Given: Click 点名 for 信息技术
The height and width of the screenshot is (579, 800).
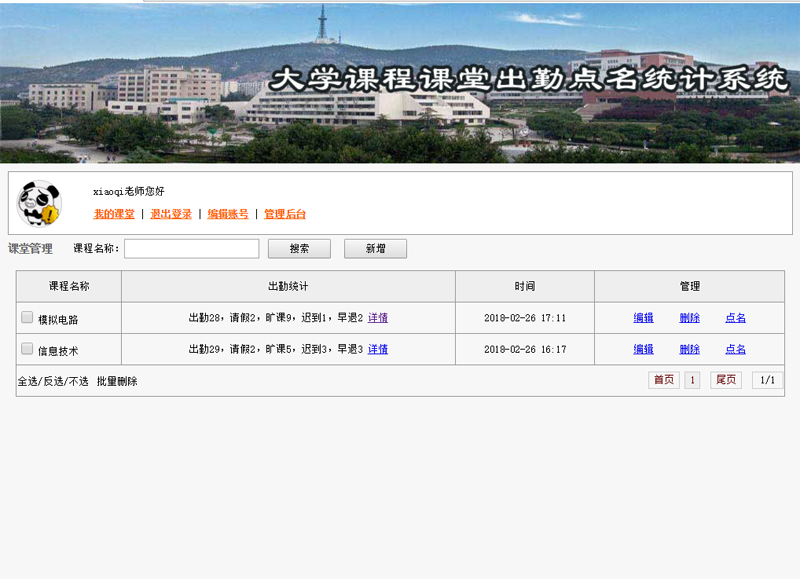Looking at the screenshot, I should point(736,349).
